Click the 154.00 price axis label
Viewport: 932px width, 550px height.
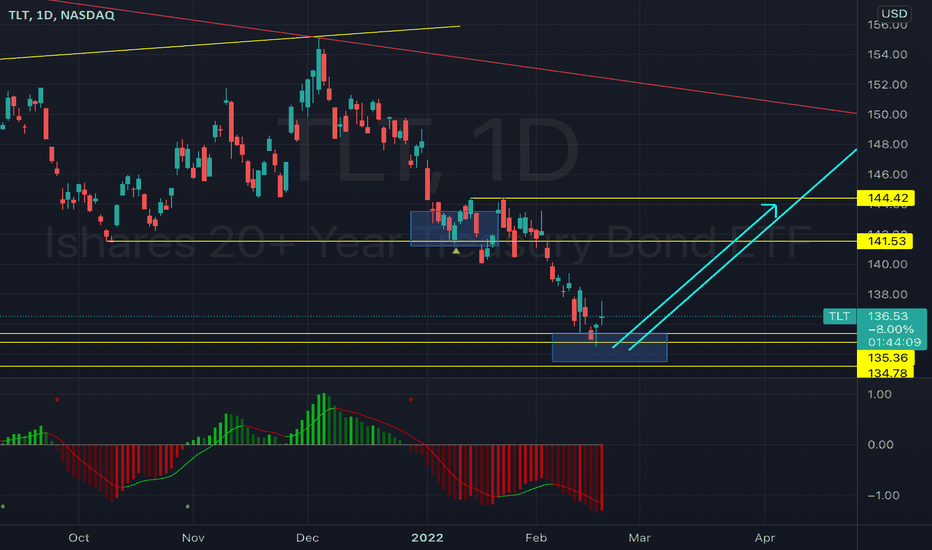coord(887,54)
